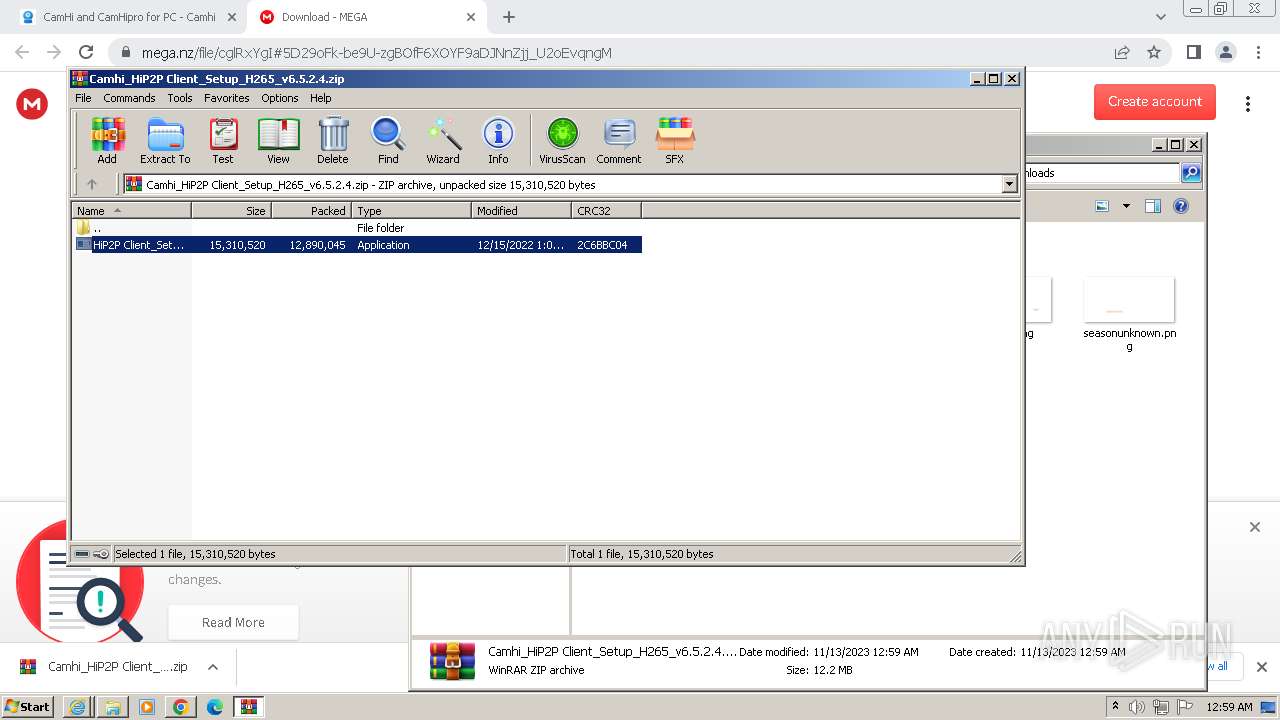Open Explorer help icon

[x=1181, y=206]
